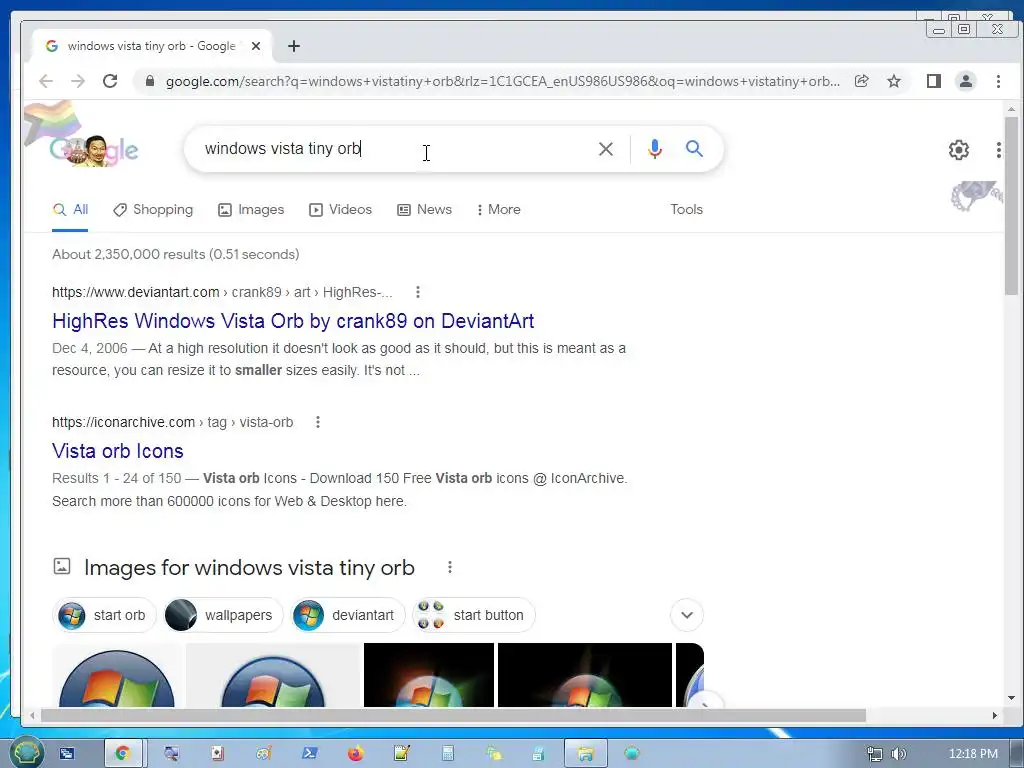Viewport: 1024px width, 768px height.
Task: Open options for the deviantart.com result
Action: 418,292
